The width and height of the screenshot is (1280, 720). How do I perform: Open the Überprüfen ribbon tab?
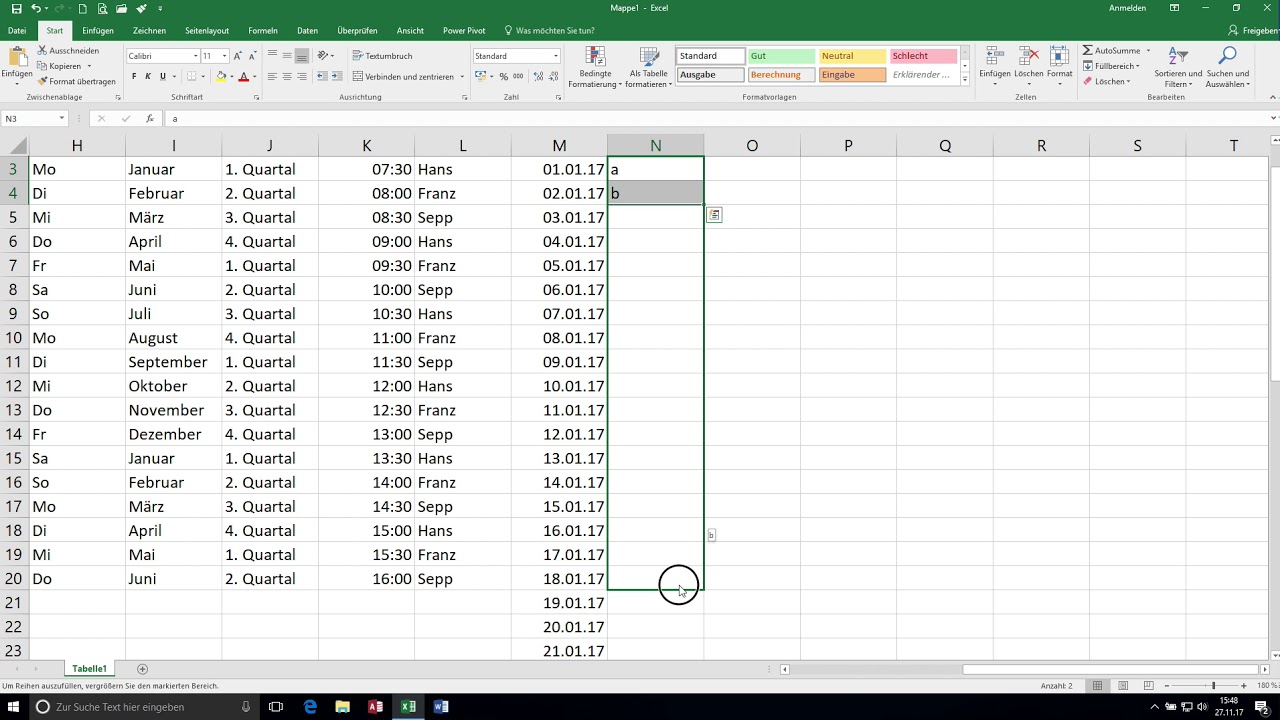pyautogui.click(x=357, y=31)
